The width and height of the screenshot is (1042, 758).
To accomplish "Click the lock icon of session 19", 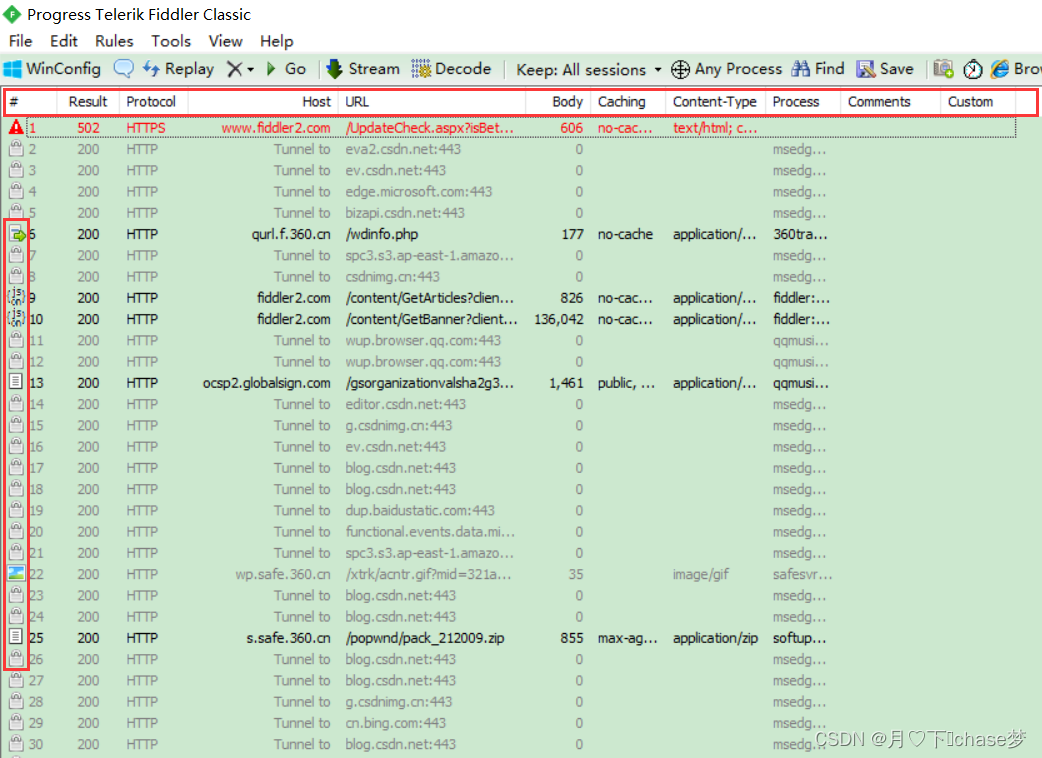I will [16, 510].
